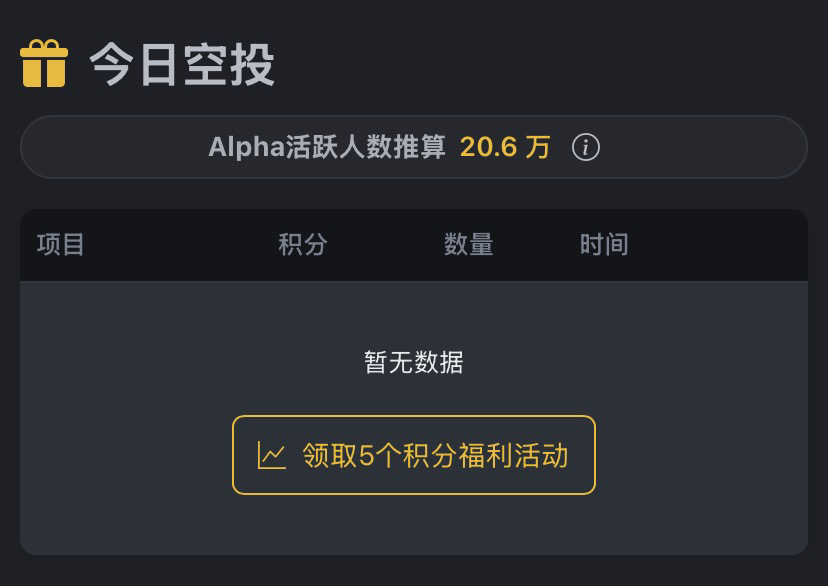
Task: Click the word Alpha in the stats bar
Action: tap(233, 148)
